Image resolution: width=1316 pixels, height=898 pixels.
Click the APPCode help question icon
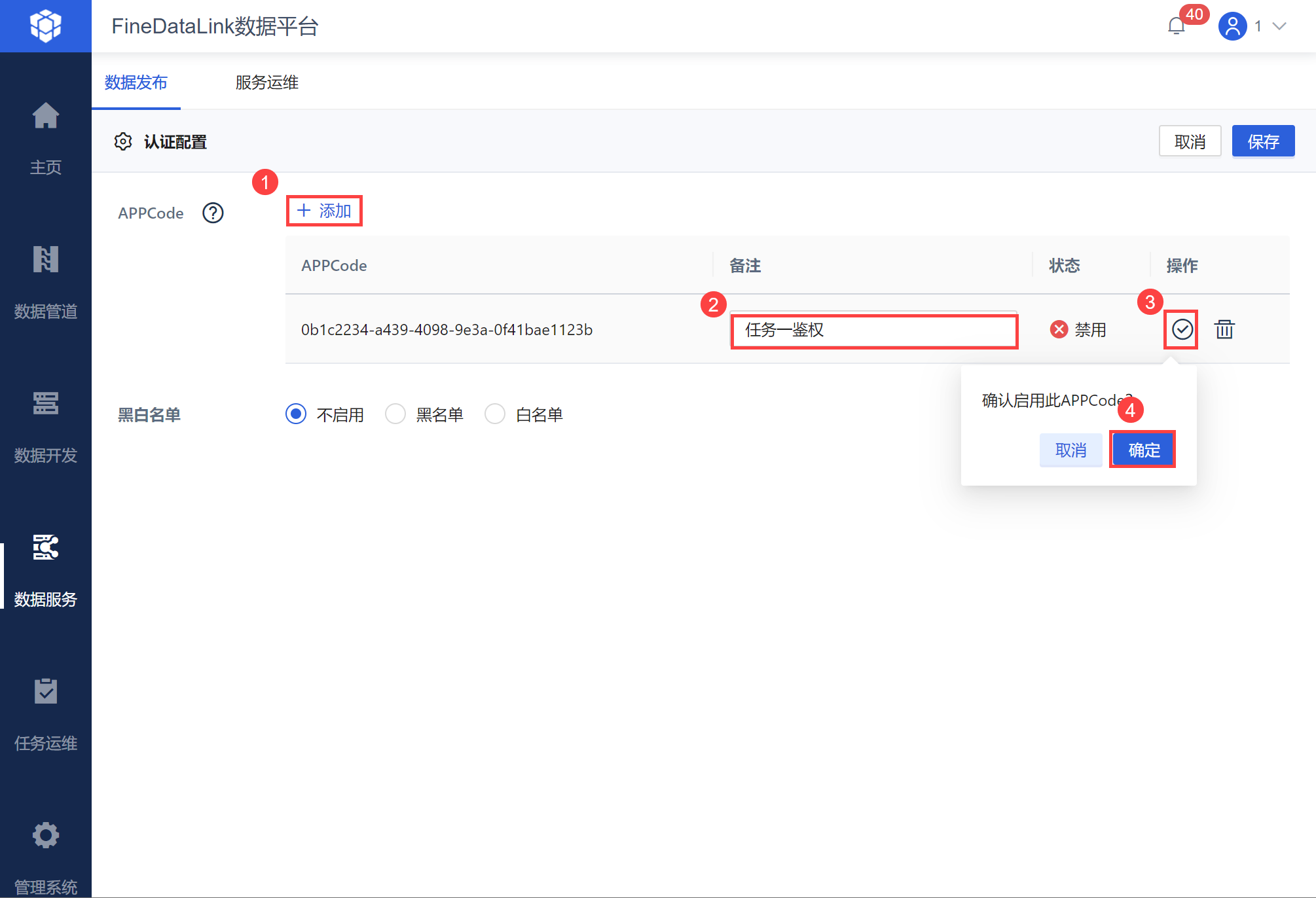click(x=213, y=213)
